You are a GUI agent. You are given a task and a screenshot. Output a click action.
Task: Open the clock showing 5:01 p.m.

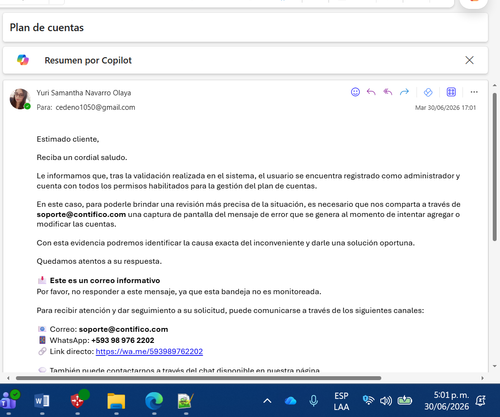click(x=447, y=401)
